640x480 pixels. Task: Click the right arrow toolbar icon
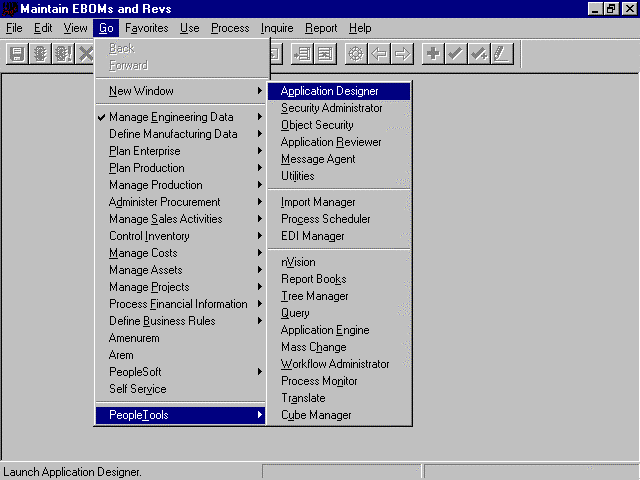(x=402, y=54)
